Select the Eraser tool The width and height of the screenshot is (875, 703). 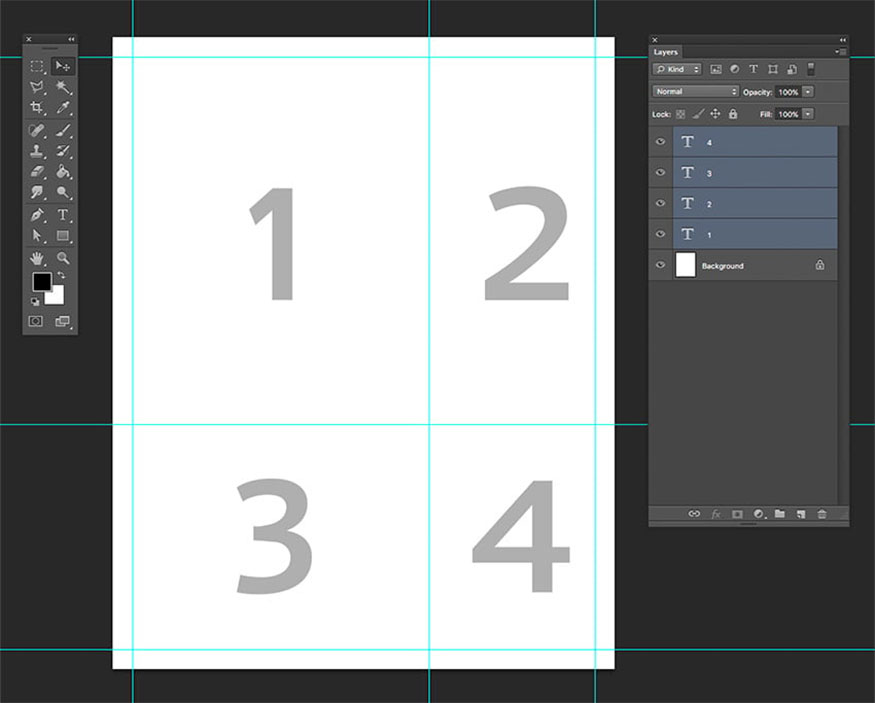[37, 171]
